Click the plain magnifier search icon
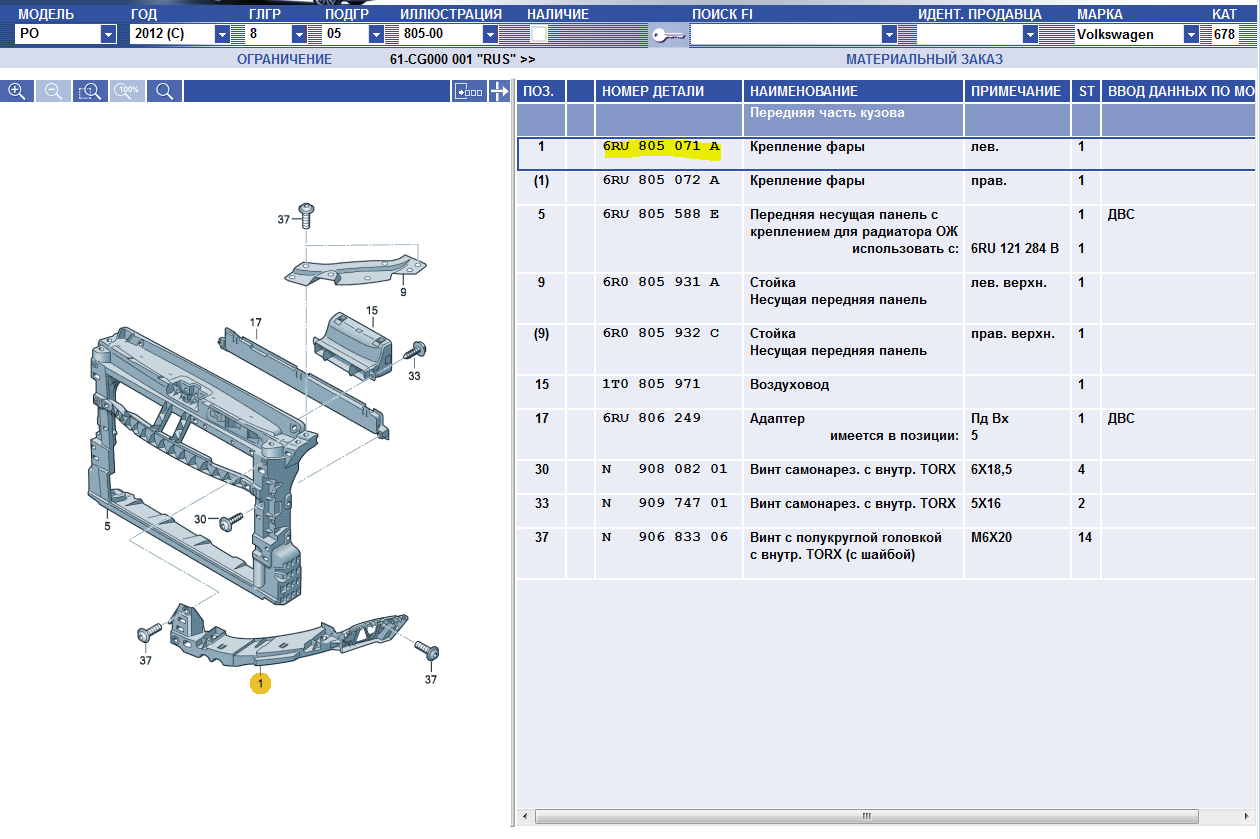 pyautogui.click(x=165, y=91)
